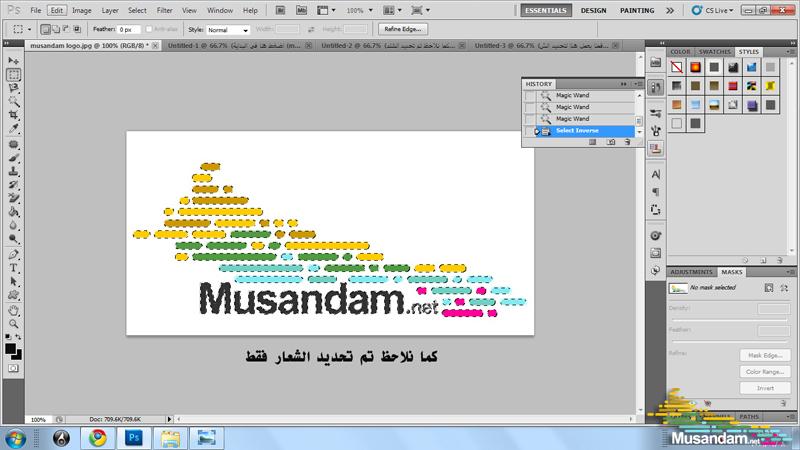Choose Add to Selection mode
This screenshot has width=800, height=450.
56,30
